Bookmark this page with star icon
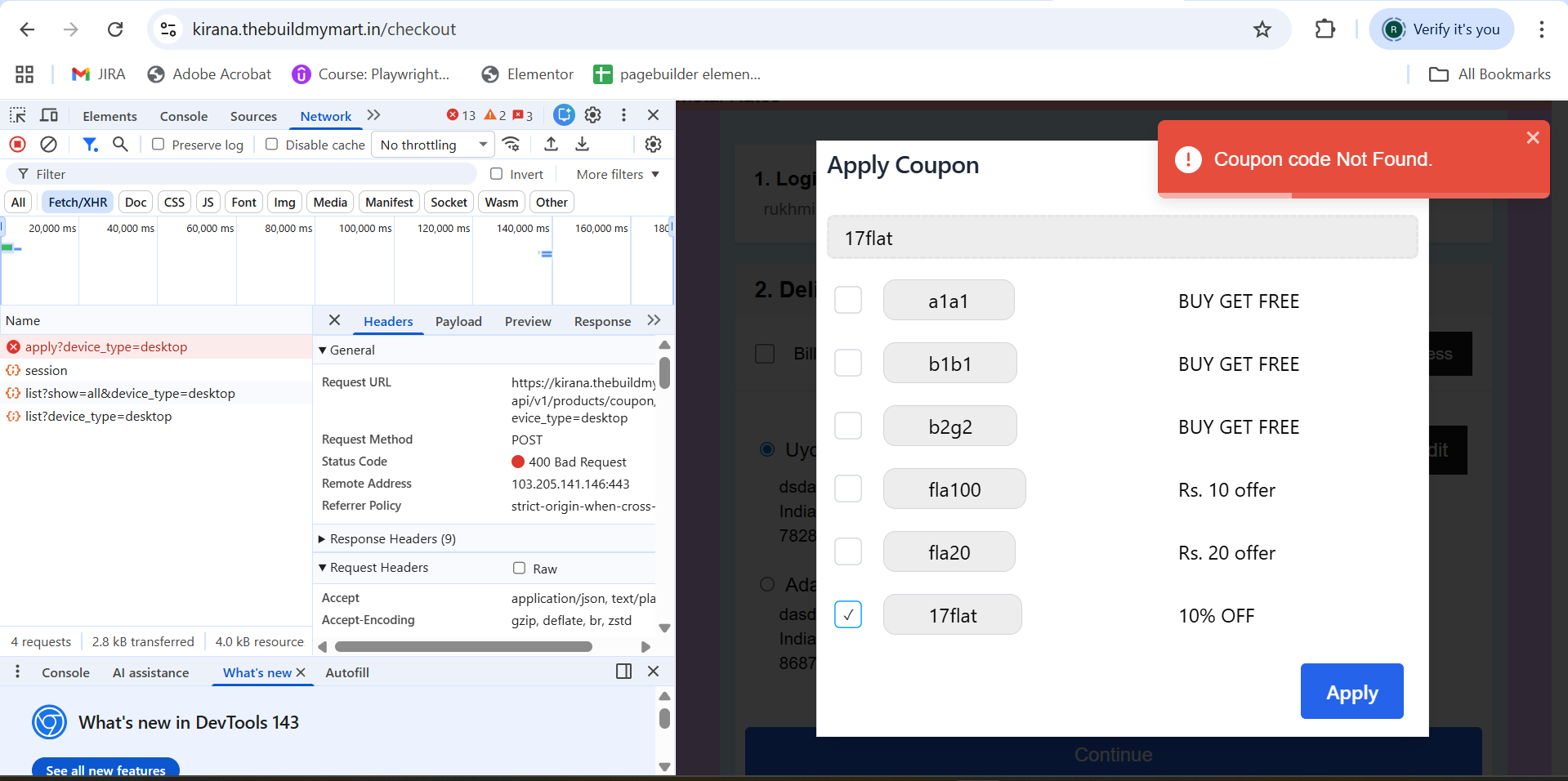This screenshot has width=1568, height=781. point(1262,29)
